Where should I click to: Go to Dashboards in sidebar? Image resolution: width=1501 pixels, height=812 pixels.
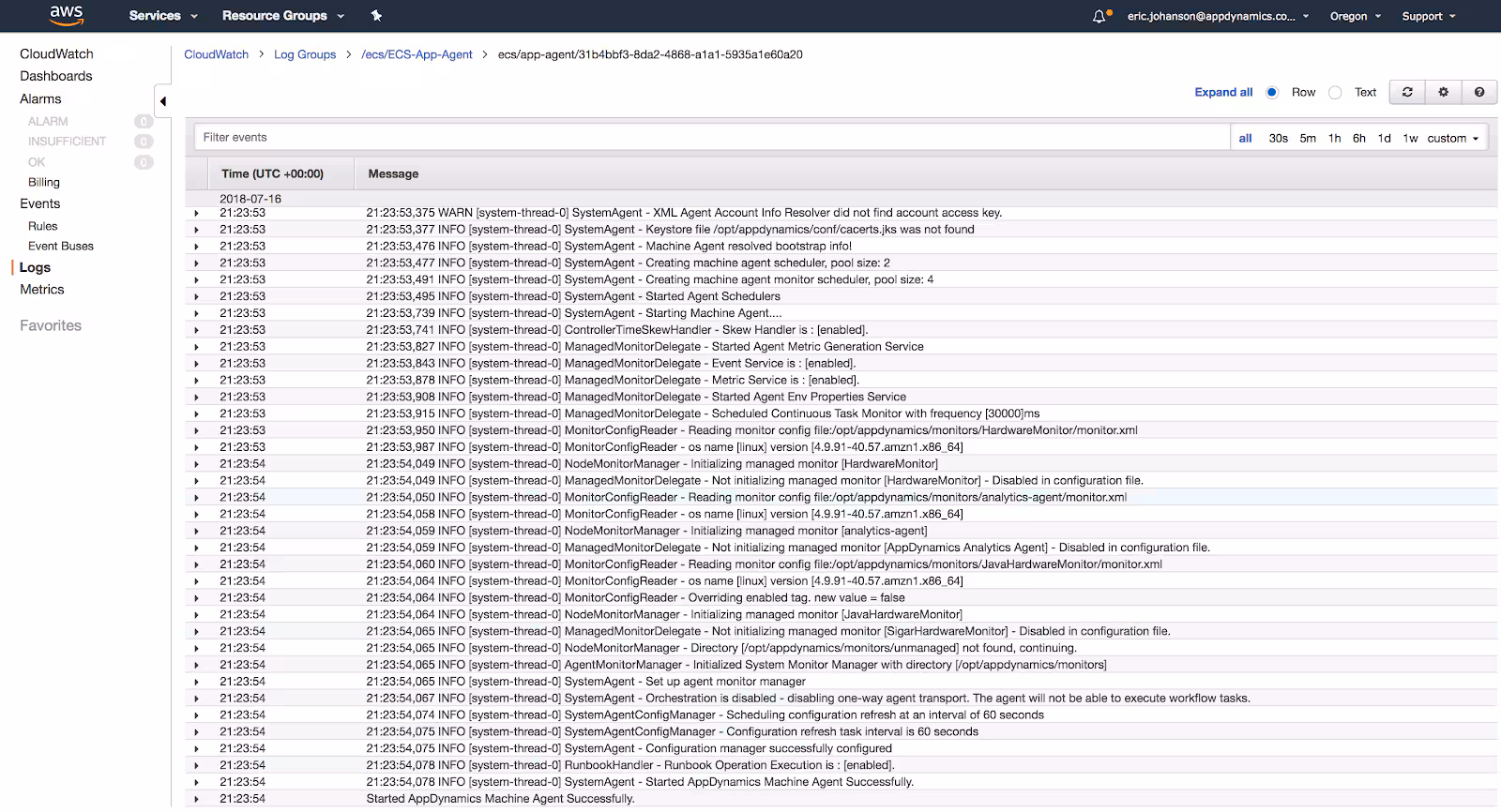[56, 76]
